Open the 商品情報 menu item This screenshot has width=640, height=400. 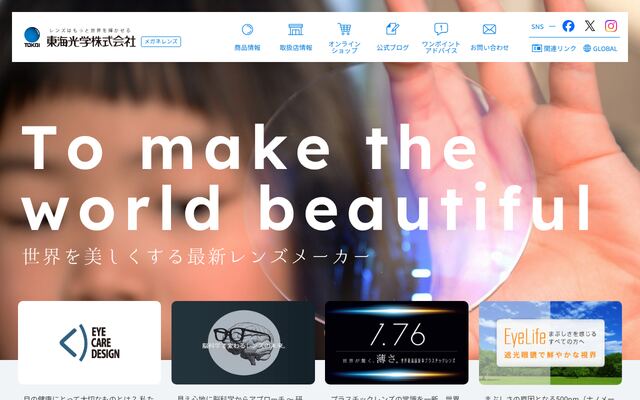click(x=247, y=38)
